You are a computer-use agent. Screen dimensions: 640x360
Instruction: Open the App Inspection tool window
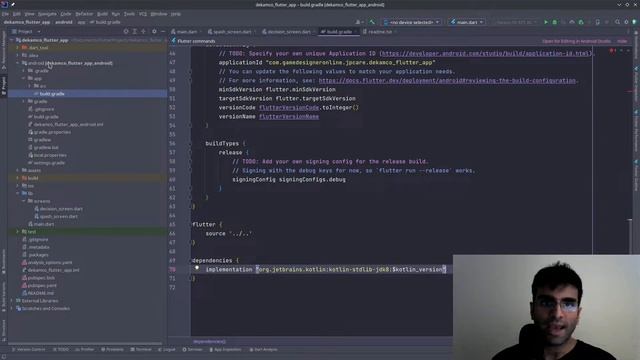(225, 350)
